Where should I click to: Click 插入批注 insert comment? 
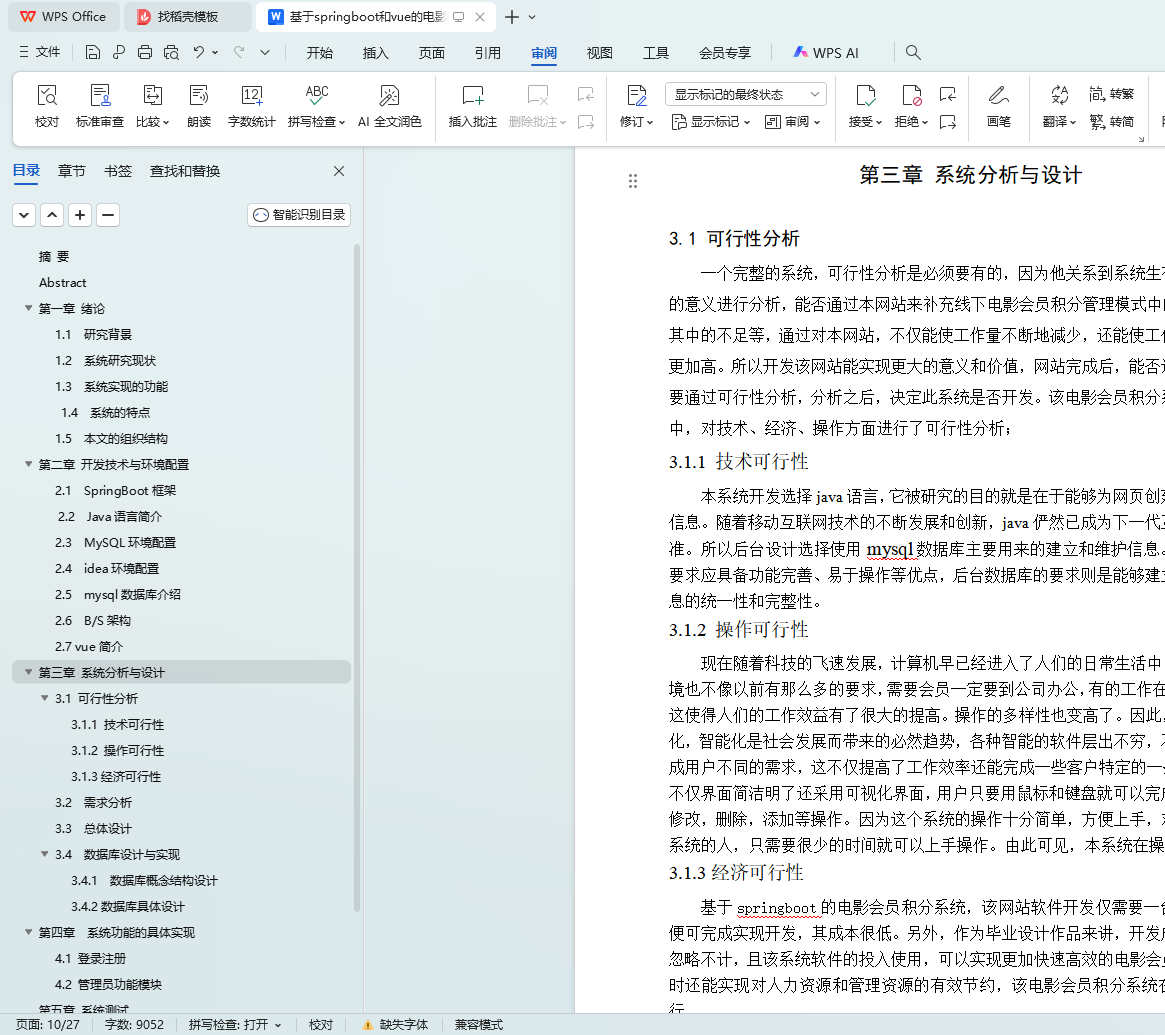473,106
